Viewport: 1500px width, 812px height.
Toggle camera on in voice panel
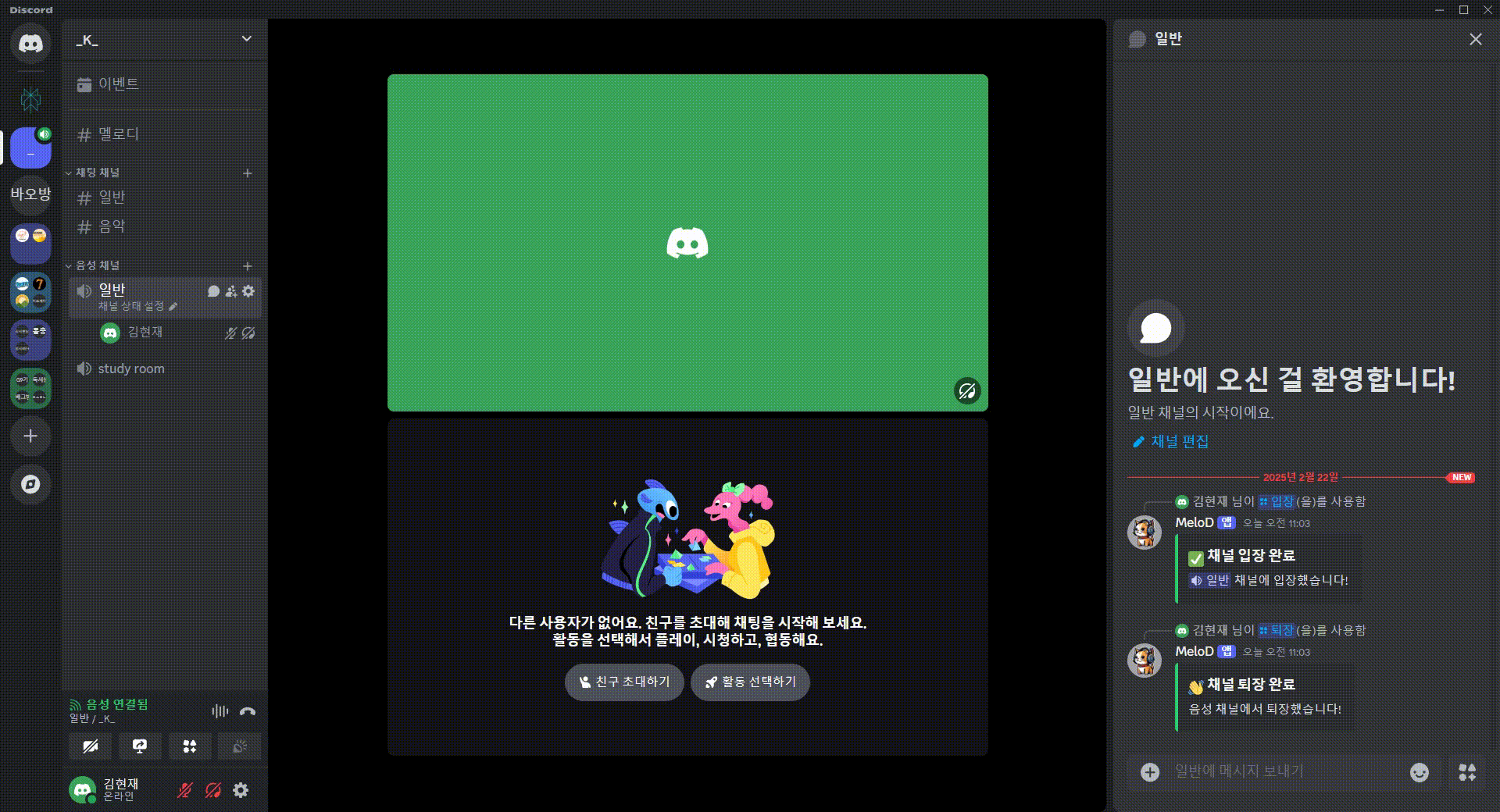[x=90, y=746]
